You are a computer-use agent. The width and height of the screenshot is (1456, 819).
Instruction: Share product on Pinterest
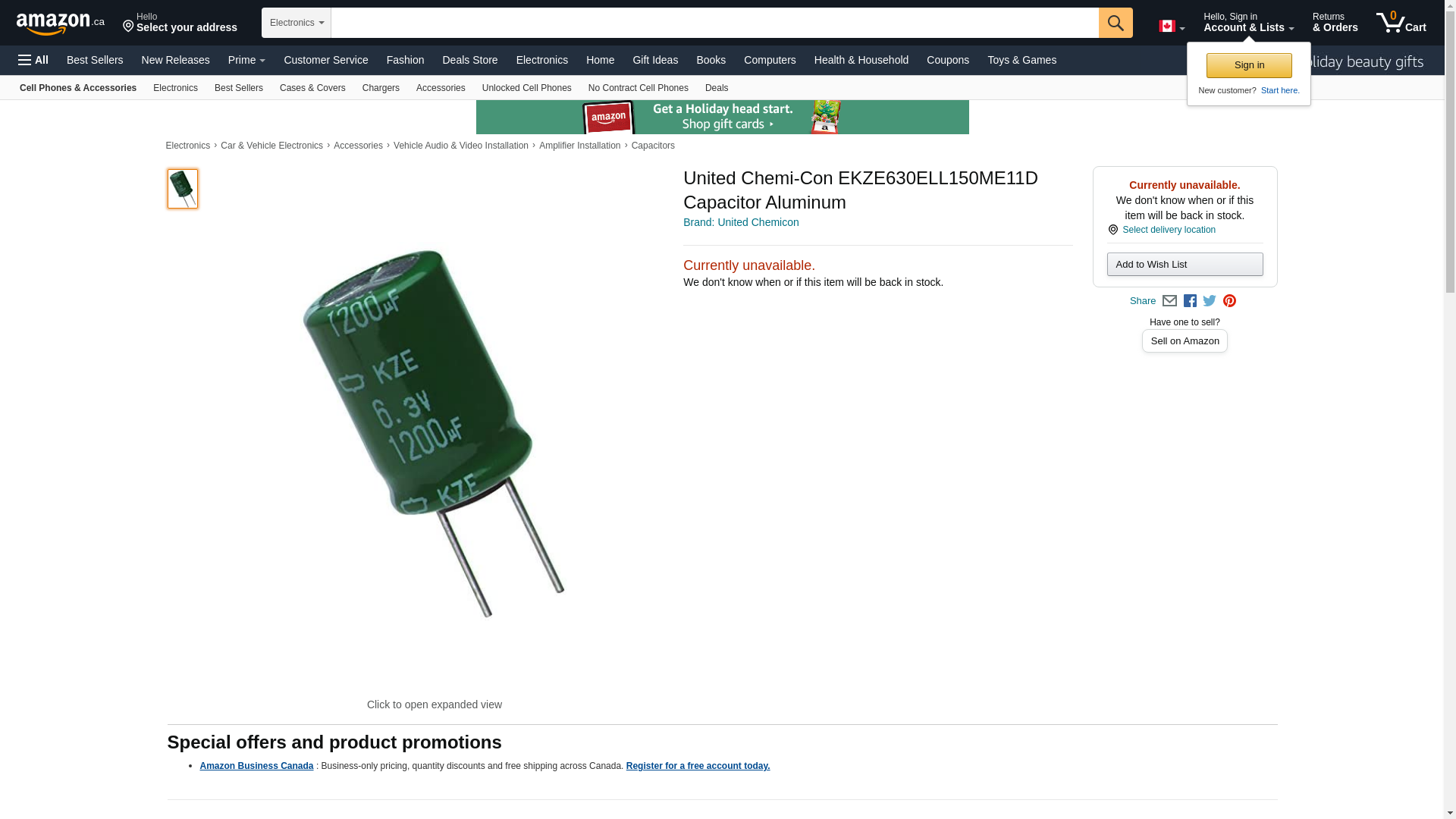(x=1229, y=301)
